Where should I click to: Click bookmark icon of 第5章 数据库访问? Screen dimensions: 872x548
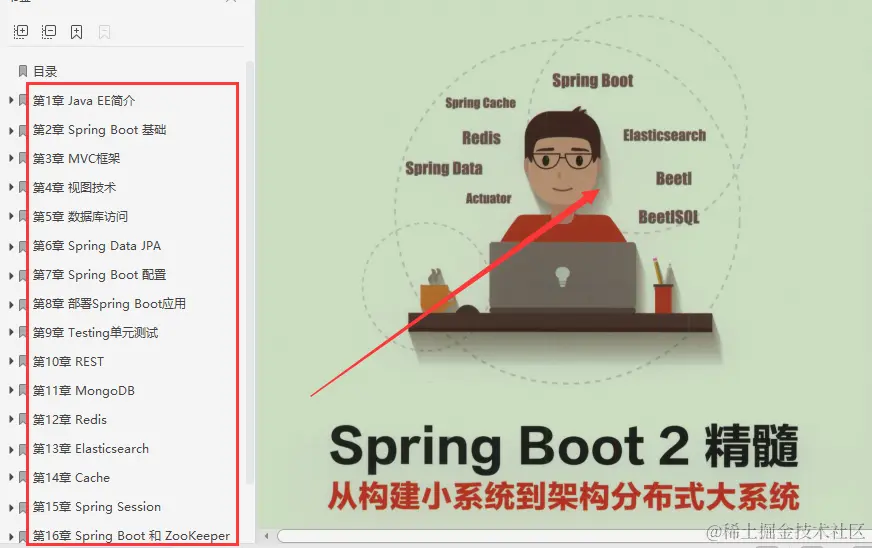[x=23, y=216]
